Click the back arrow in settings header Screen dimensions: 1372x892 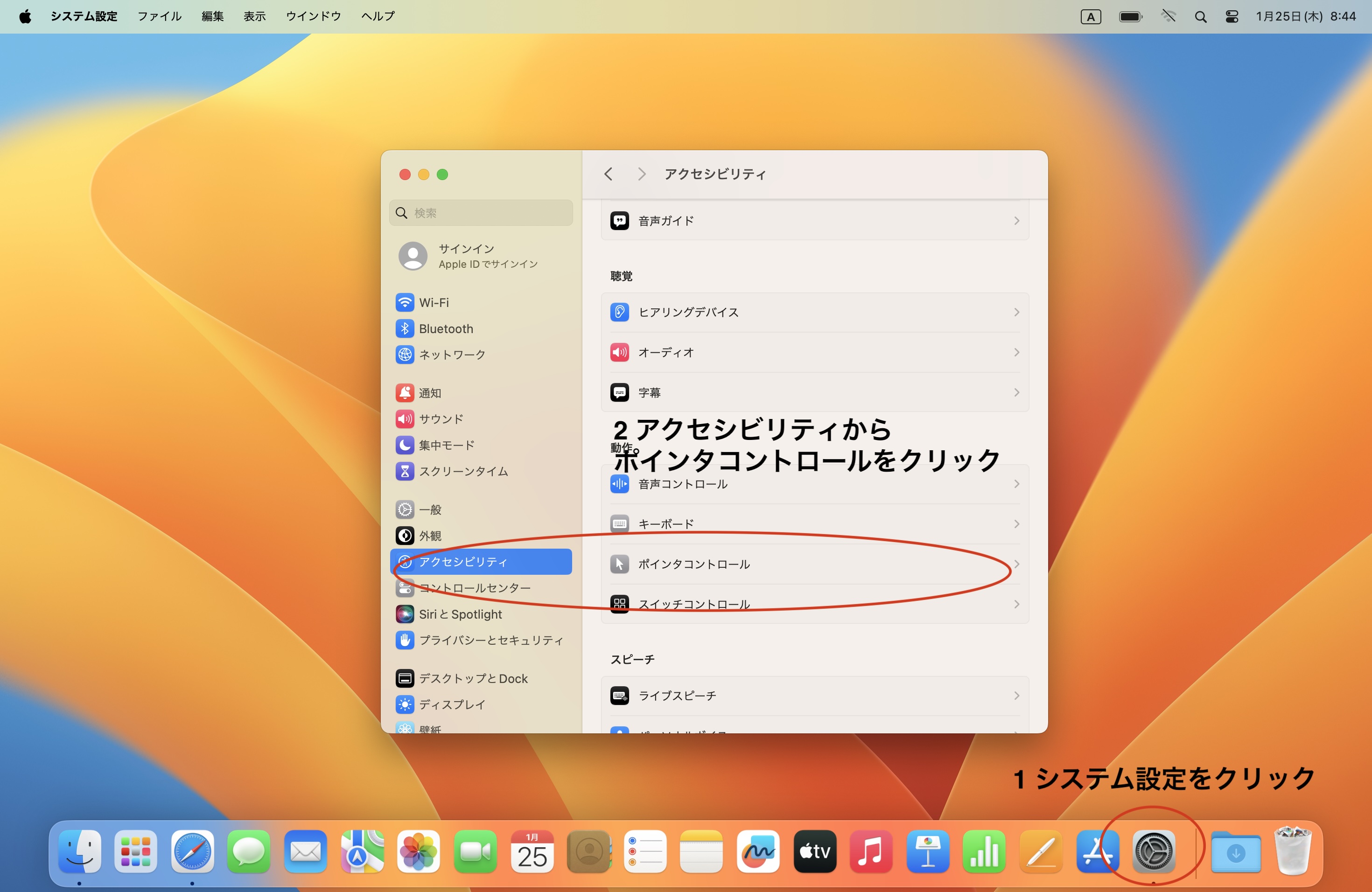[x=608, y=174]
